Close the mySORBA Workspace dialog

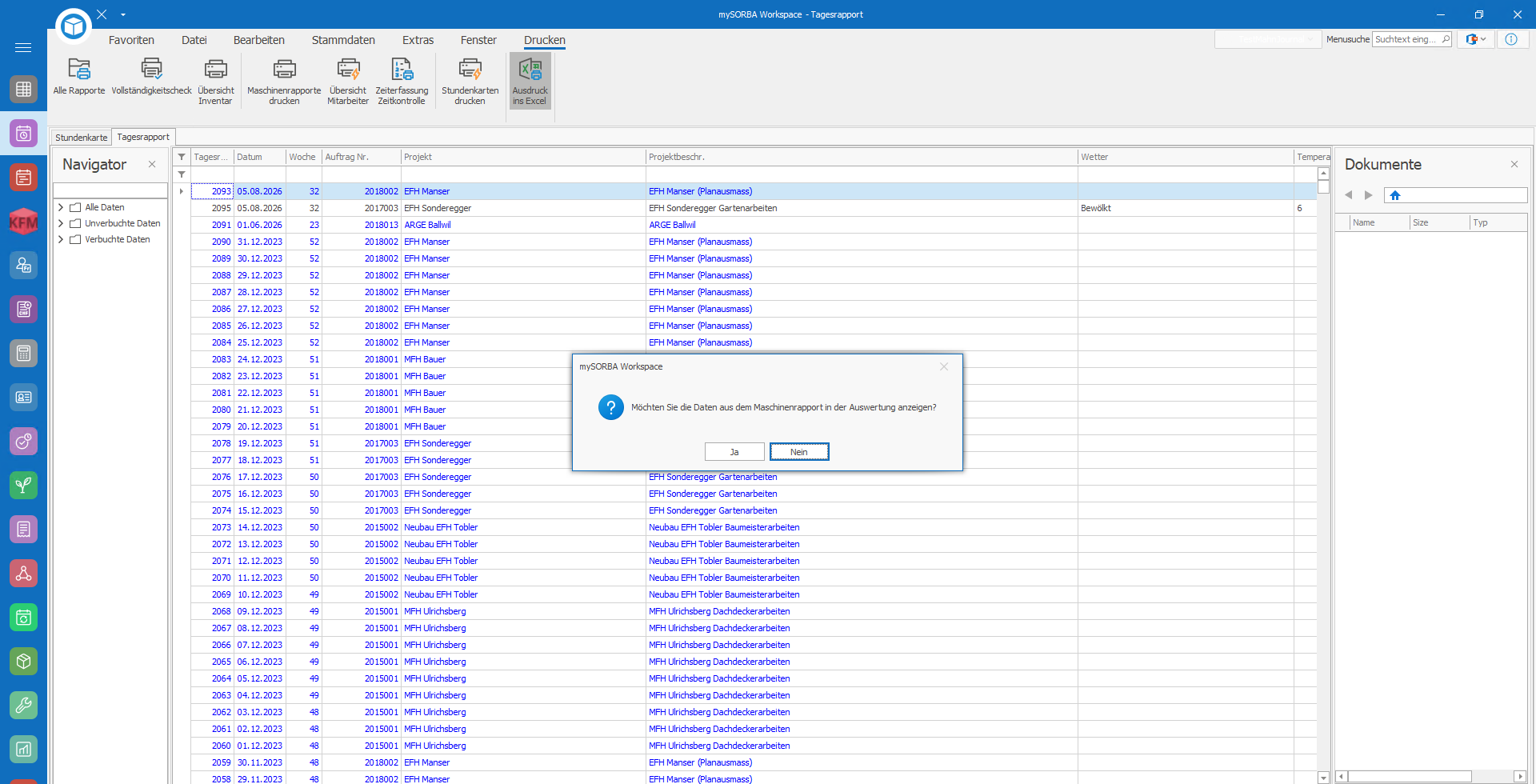(944, 366)
